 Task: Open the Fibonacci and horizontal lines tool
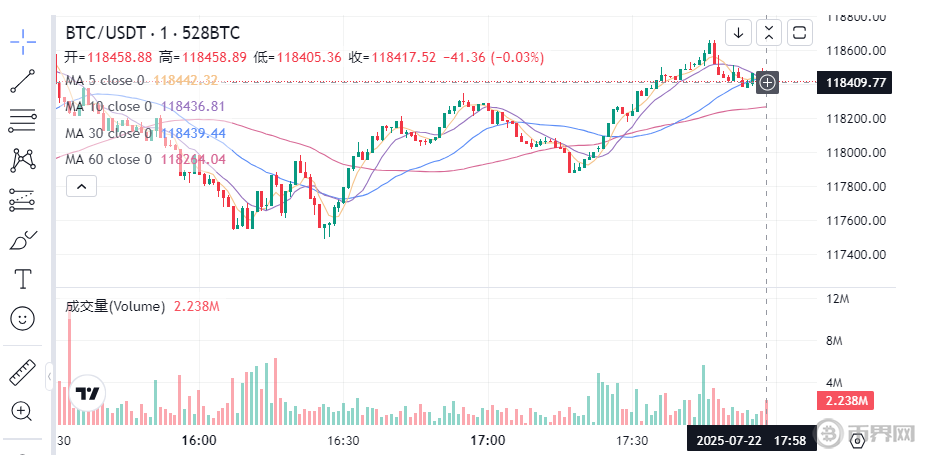22,121
